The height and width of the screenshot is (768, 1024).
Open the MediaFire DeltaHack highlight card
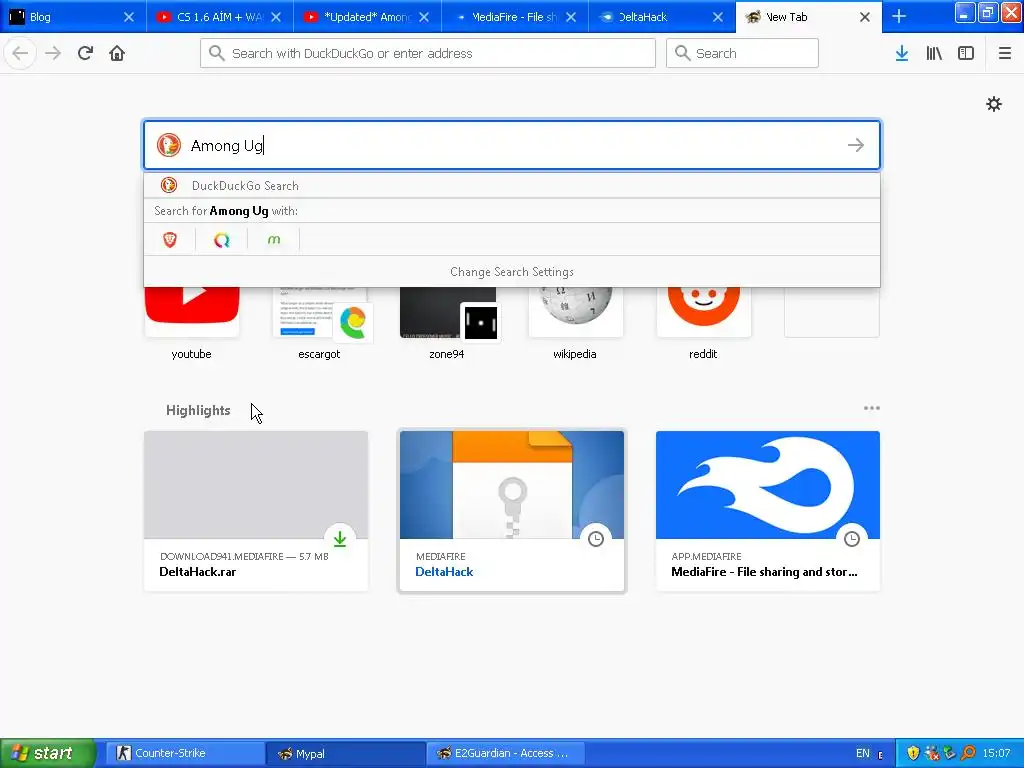tap(512, 511)
